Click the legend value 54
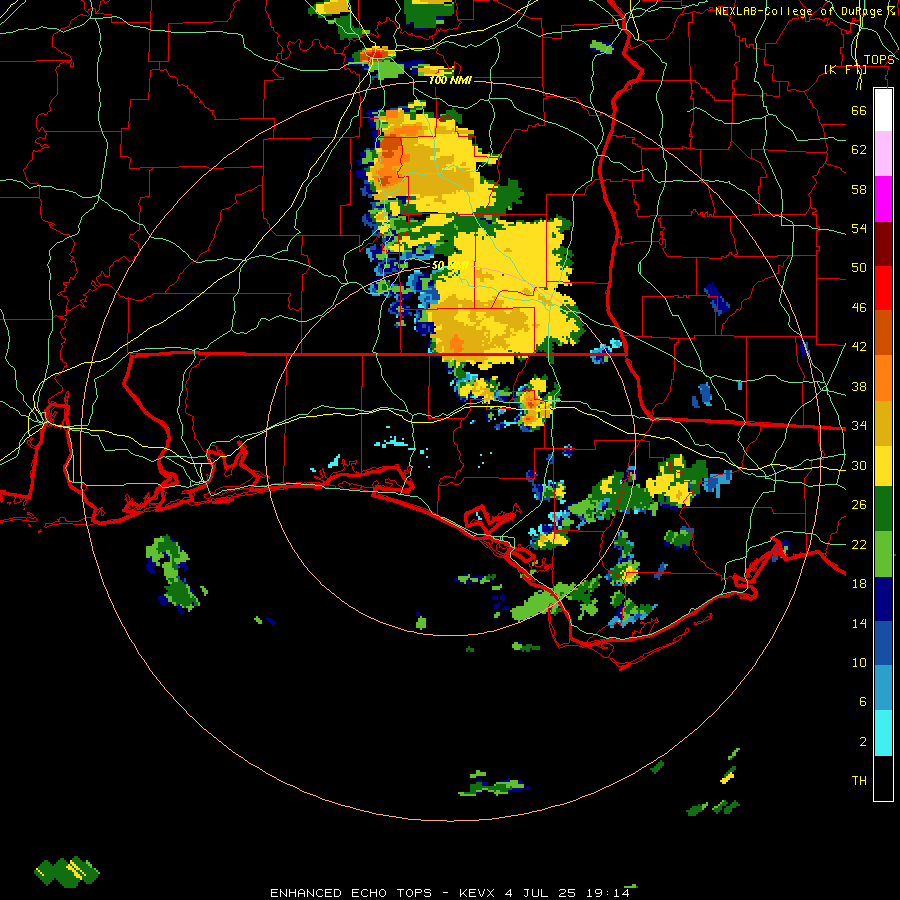This screenshot has height=900, width=900. (x=859, y=228)
